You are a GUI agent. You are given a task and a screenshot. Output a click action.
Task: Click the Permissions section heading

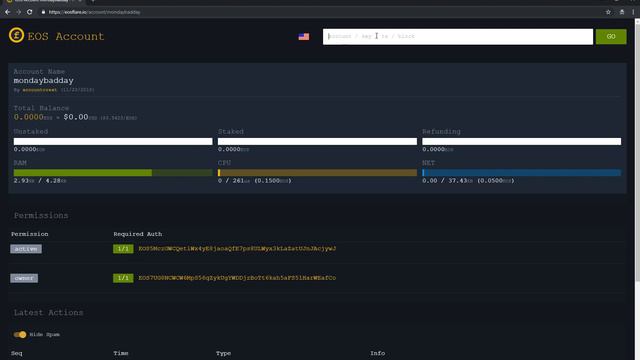click(41, 216)
